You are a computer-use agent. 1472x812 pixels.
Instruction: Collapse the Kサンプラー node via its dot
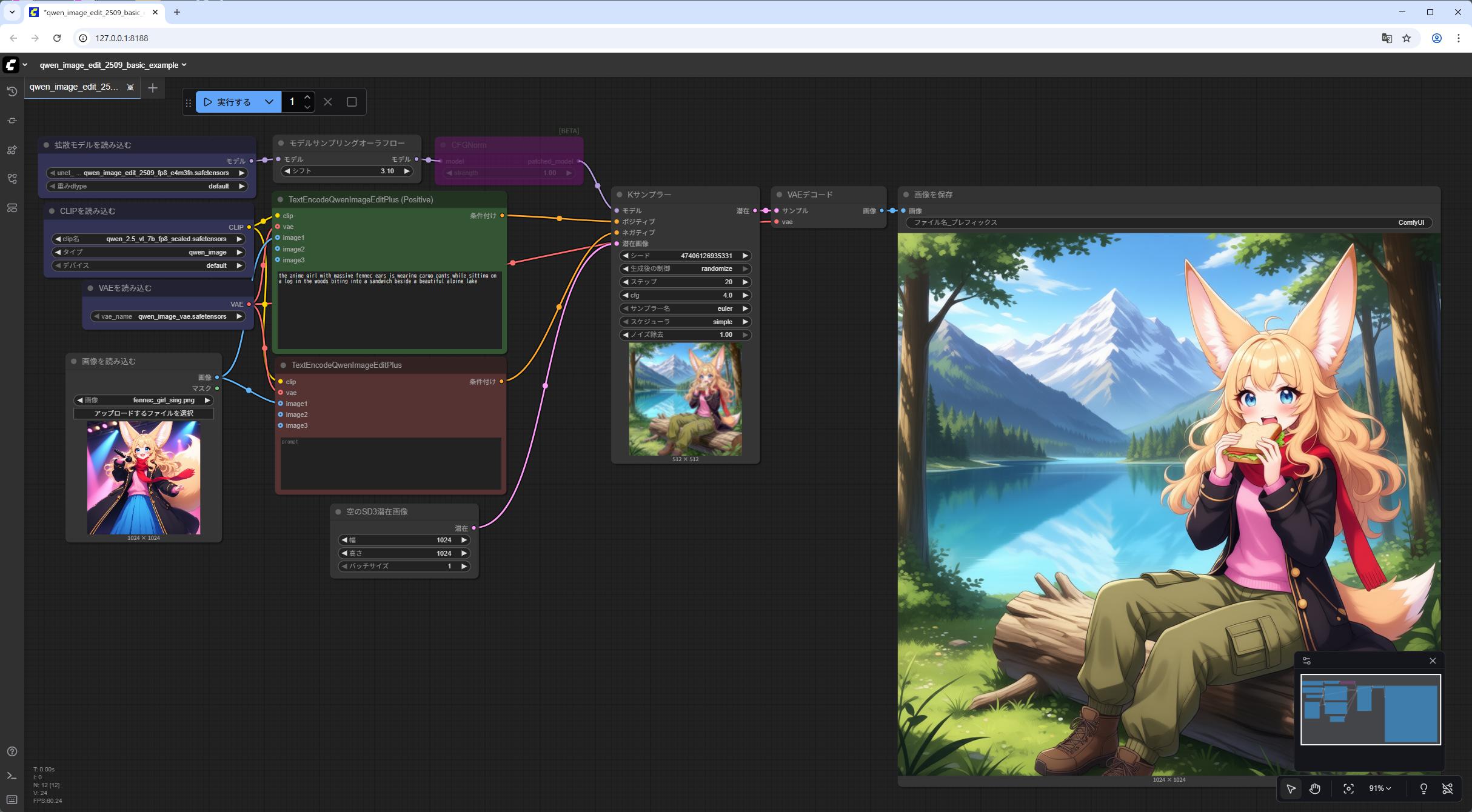(x=619, y=195)
